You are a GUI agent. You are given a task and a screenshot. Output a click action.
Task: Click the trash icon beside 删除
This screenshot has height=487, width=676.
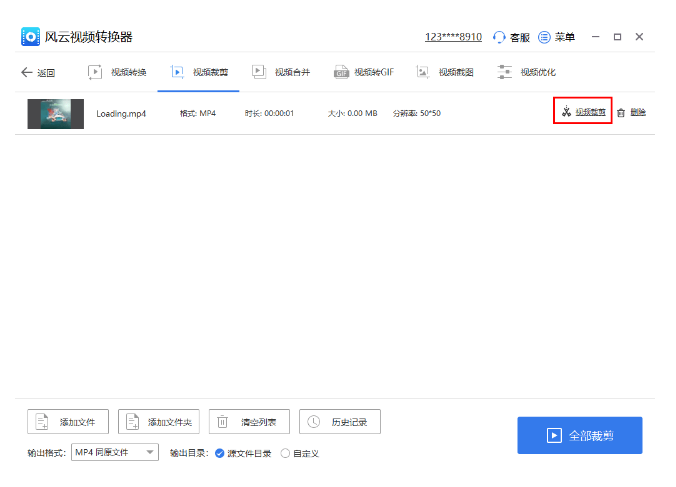pos(621,113)
